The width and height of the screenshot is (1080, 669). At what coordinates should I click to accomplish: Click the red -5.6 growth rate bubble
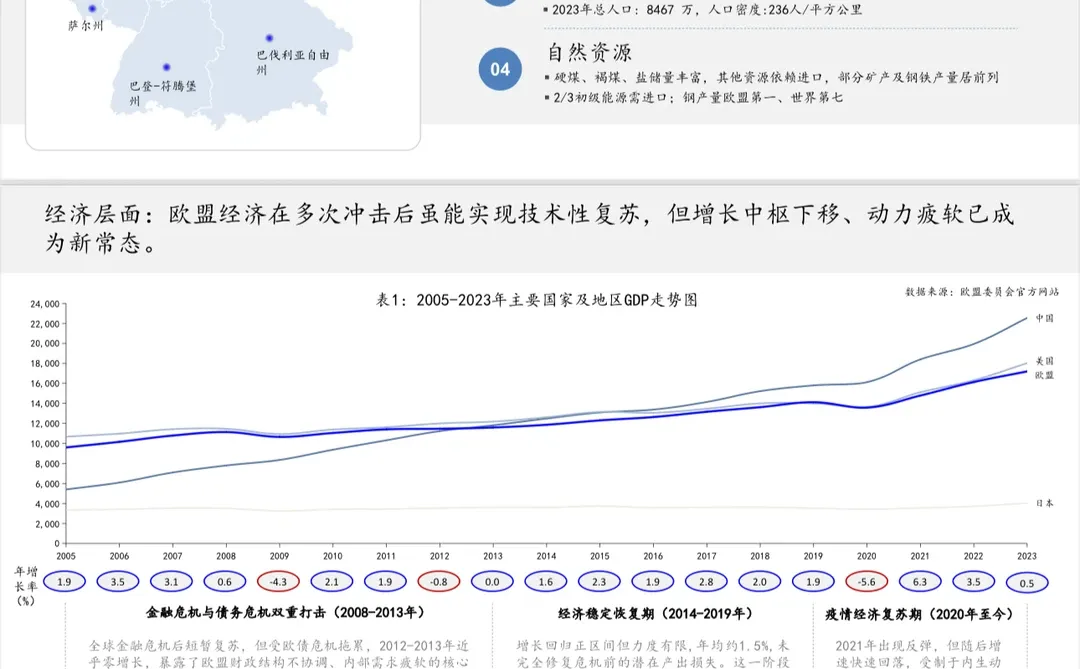[x=866, y=582]
